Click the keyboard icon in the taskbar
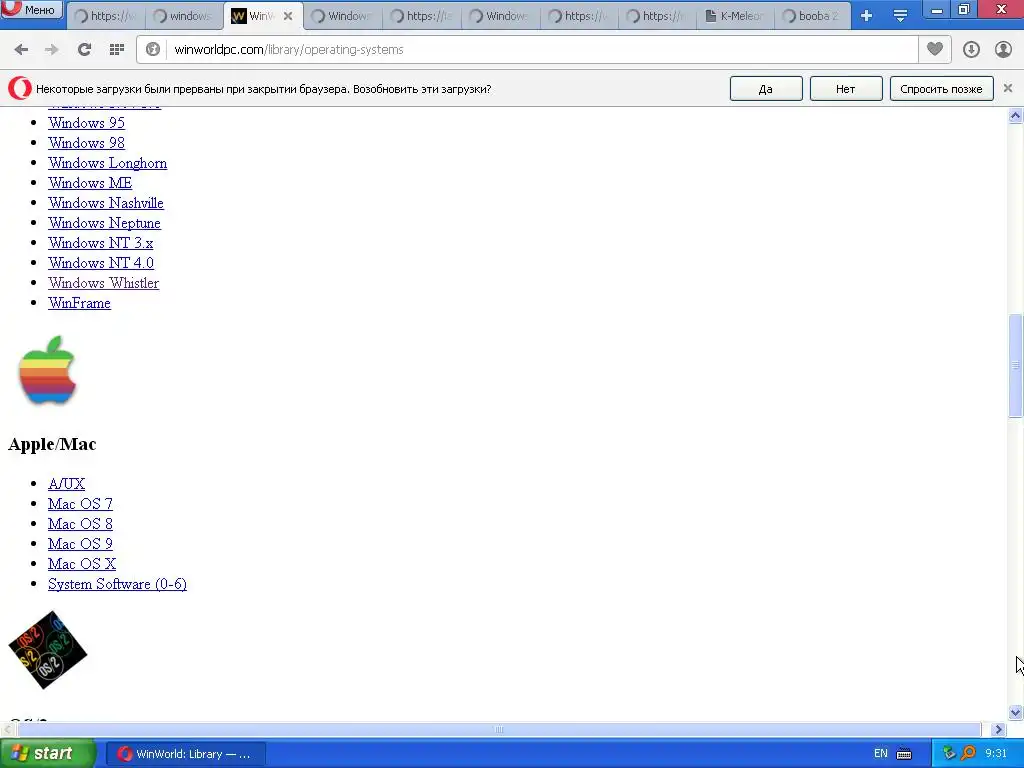The width and height of the screenshot is (1024, 768). (x=904, y=754)
